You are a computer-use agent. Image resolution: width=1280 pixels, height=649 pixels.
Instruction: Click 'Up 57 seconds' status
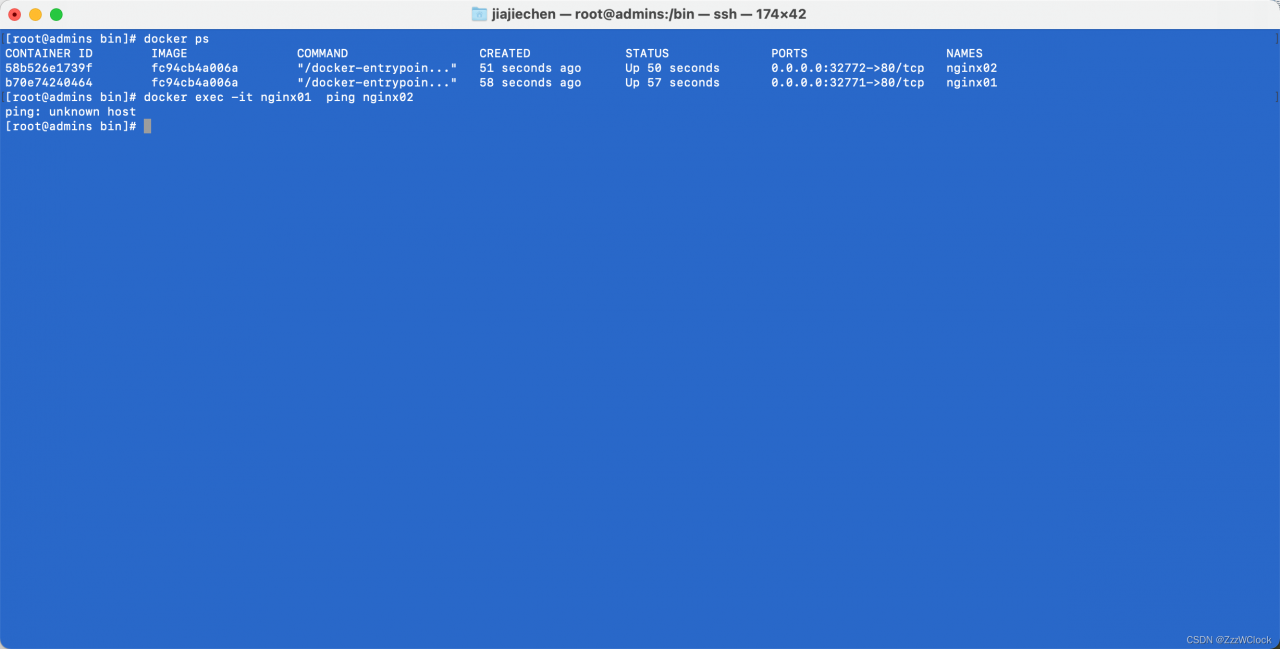coord(672,83)
